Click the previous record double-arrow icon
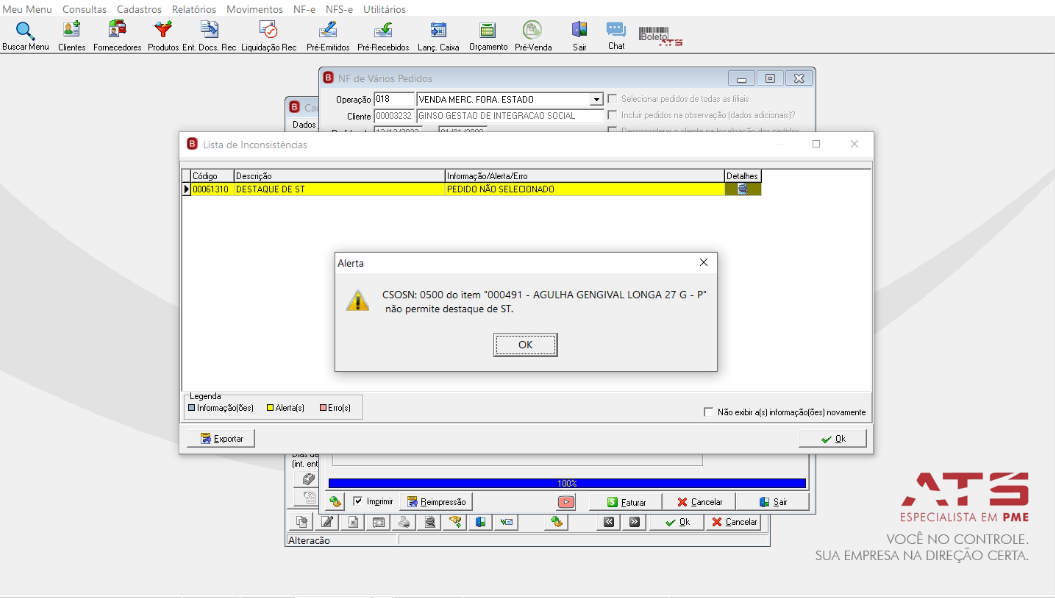The height and width of the screenshot is (598, 1055). 609,522
